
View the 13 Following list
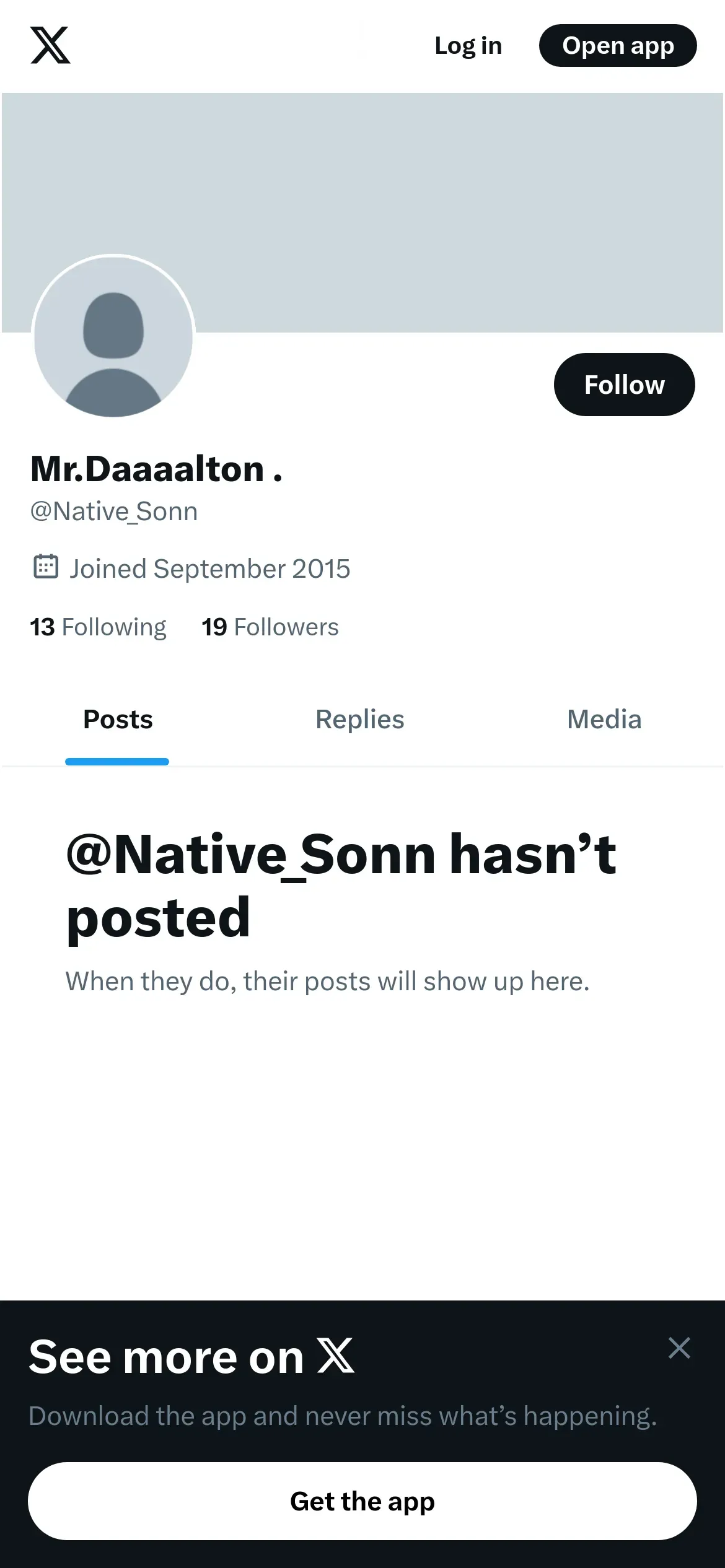pos(98,627)
